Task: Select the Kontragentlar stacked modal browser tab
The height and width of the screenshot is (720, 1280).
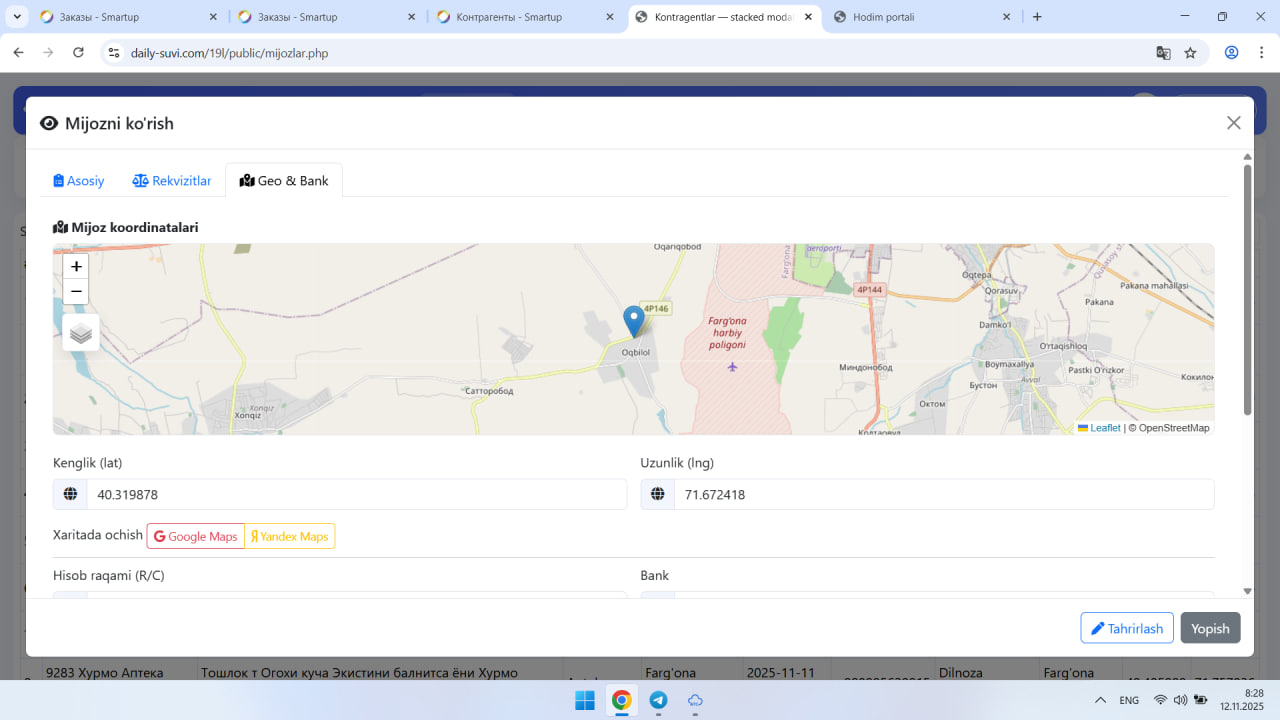Action: tap(726, 17)
